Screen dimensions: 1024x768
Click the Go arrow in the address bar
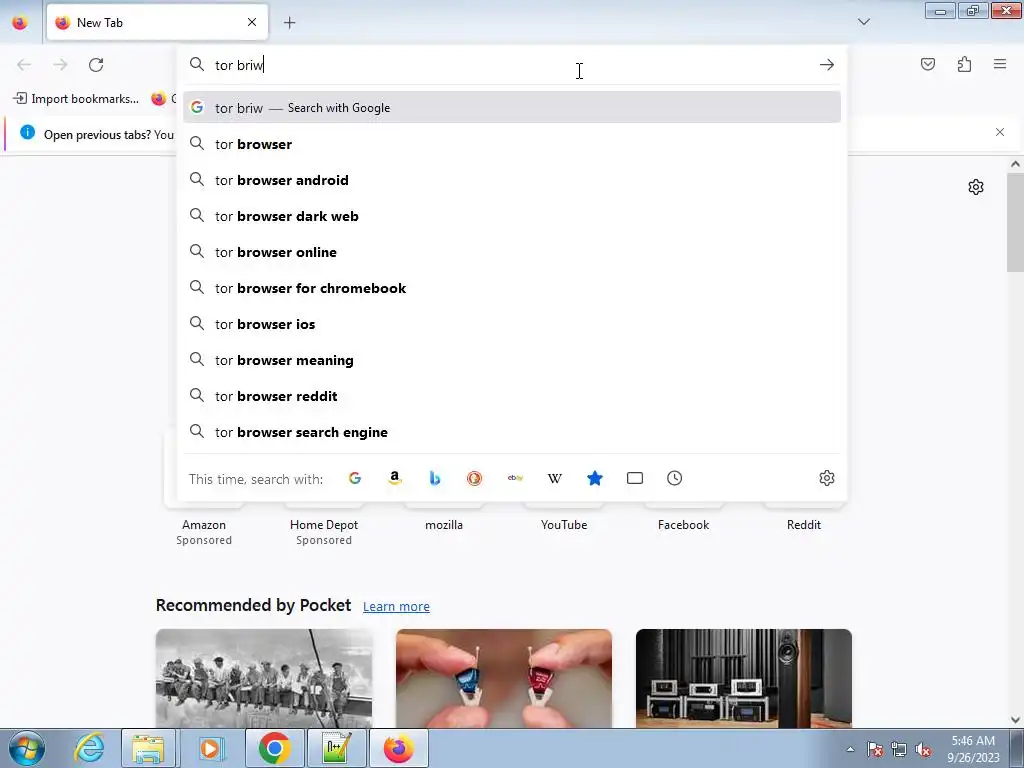pos(827,65)
